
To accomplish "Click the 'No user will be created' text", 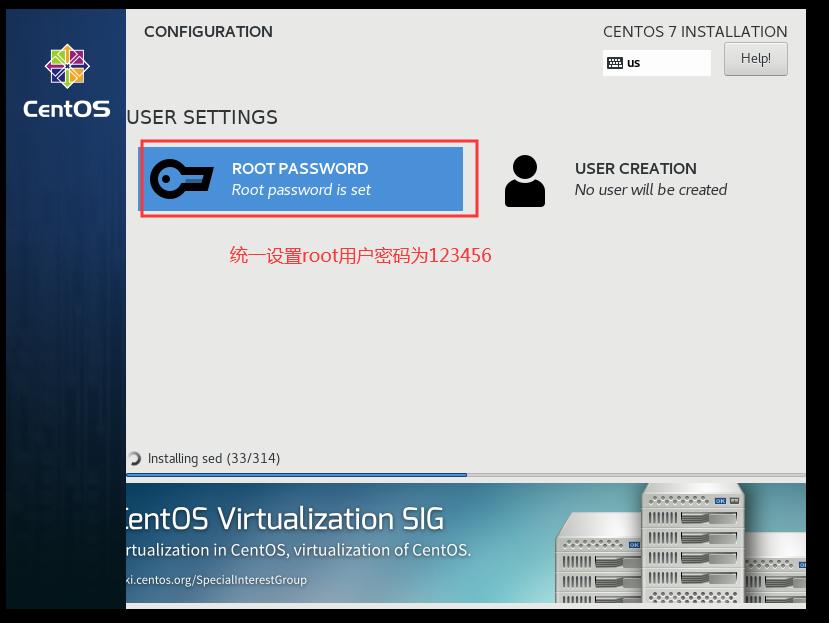I will click(x=651, y=190).
